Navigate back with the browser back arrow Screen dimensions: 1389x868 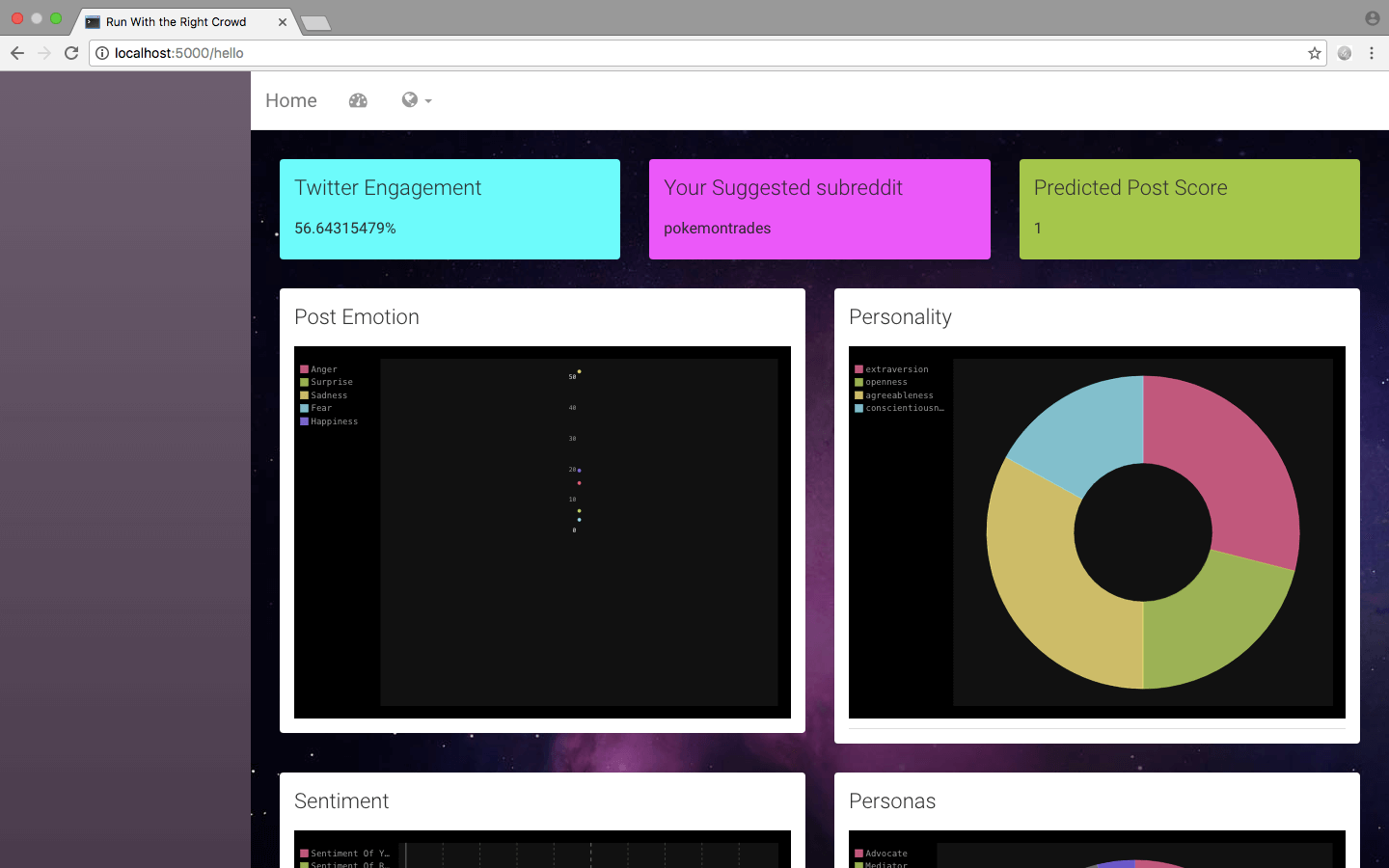[x=17, y=53]
